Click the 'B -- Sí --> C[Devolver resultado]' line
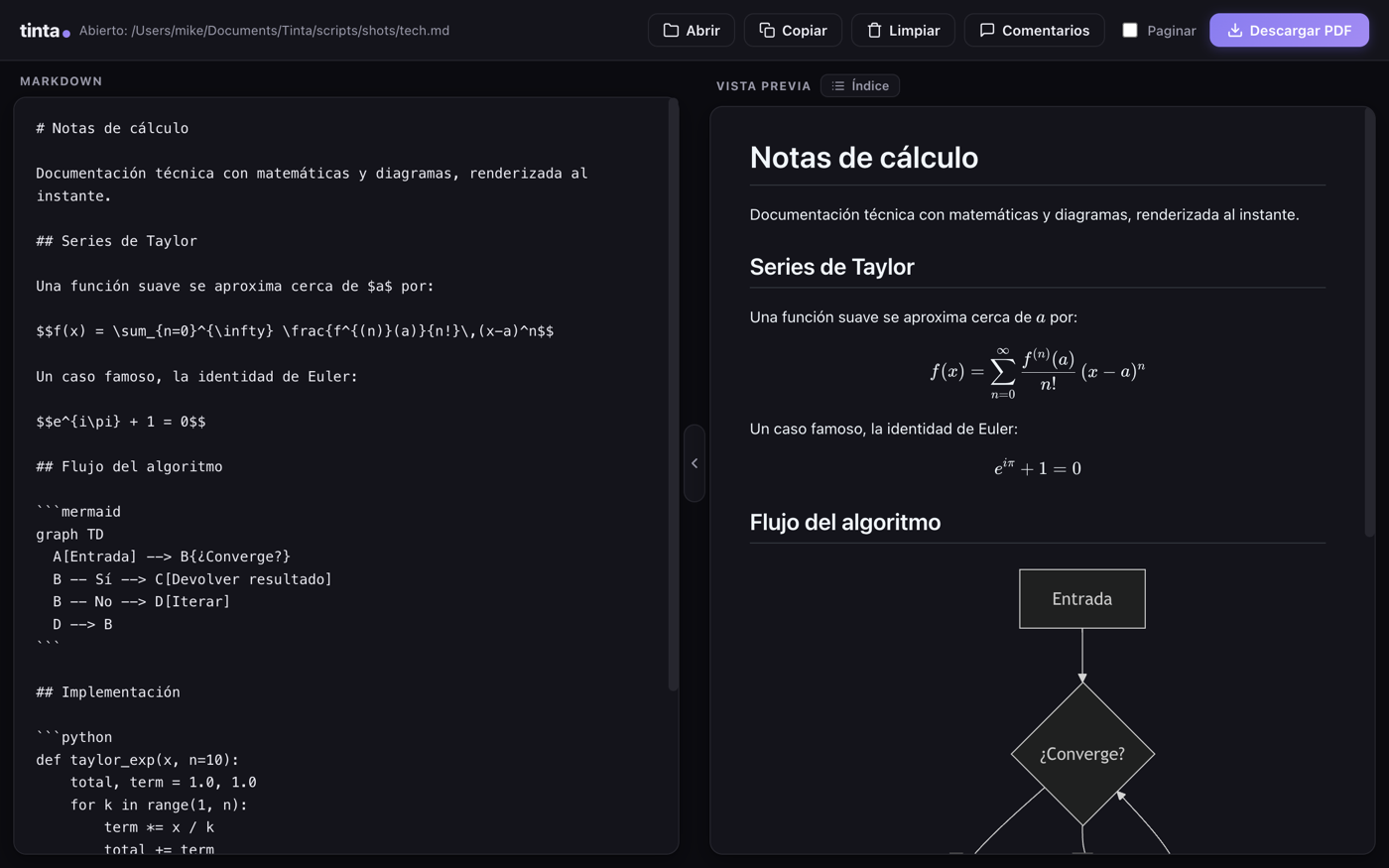The height and width of the screenshot is (868, 1389). [192, 579]
